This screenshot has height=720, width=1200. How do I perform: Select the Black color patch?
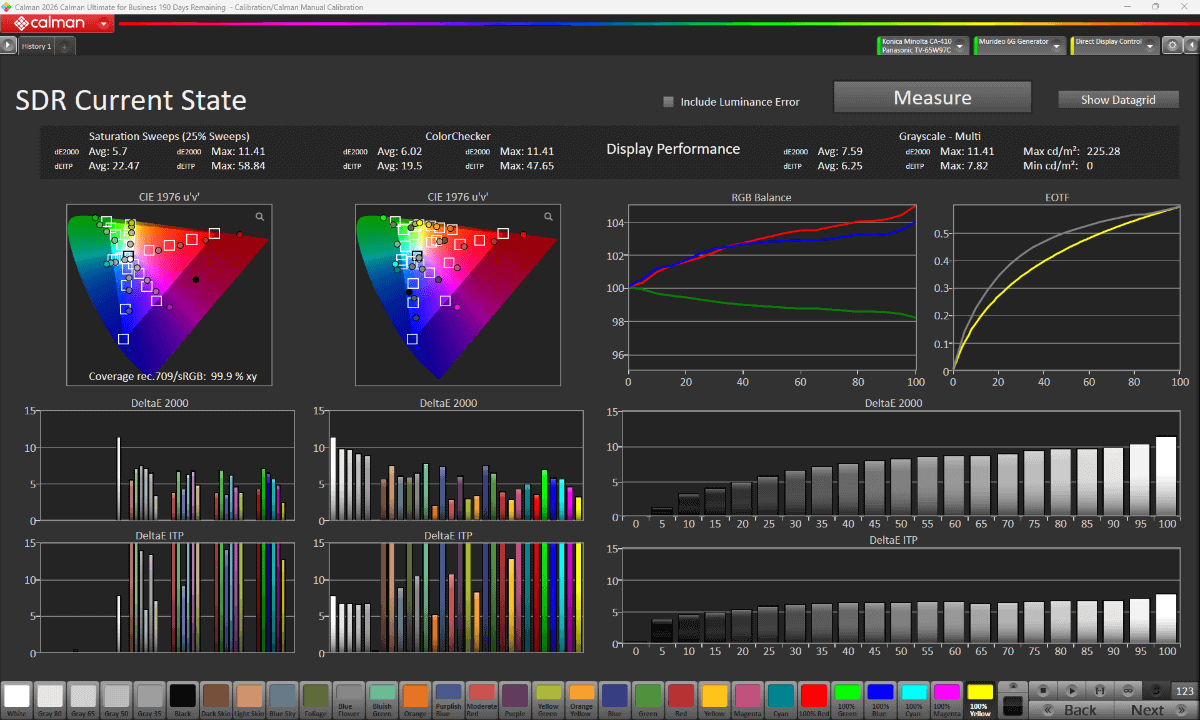point(182,698)
